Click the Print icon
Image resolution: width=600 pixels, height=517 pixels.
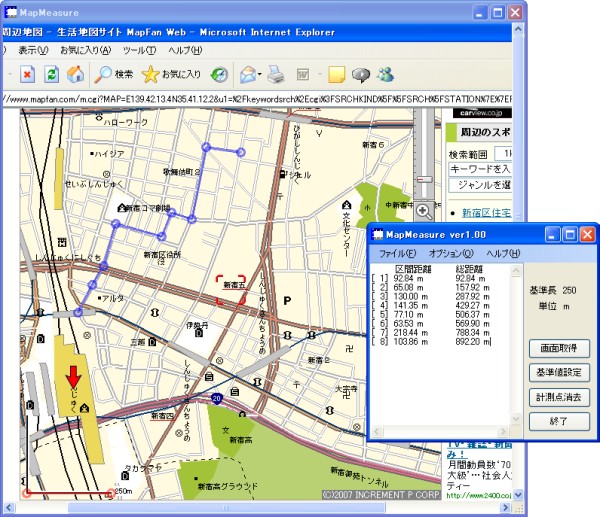pyautogui.click(x=276, y=74)
